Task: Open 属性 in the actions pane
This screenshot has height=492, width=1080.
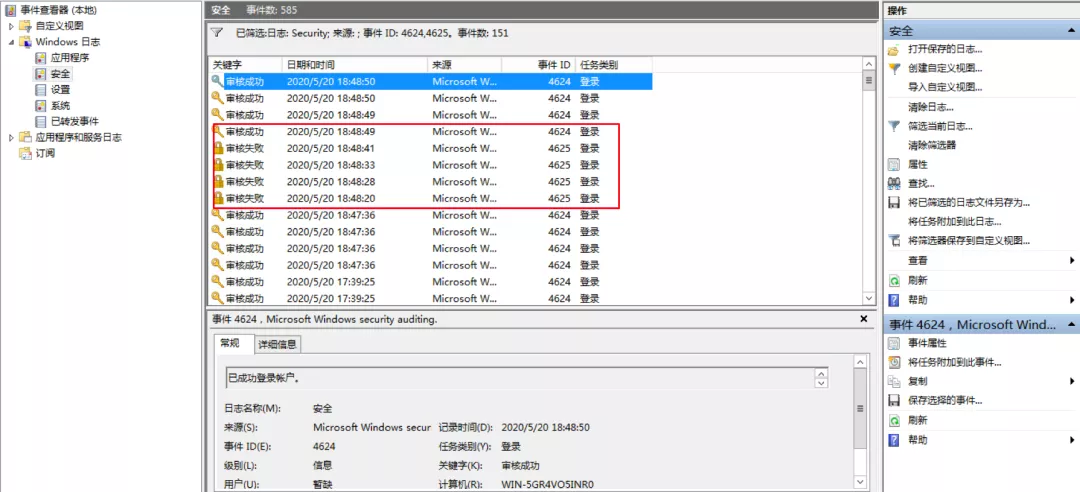Action: [x=917, y=165]
